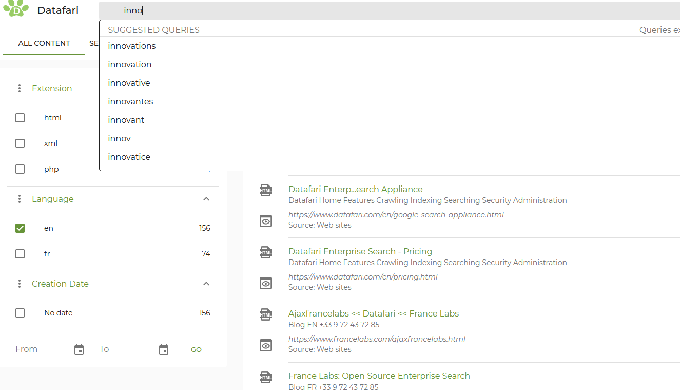Choose suggested query innovant

pyautogui.click(x=126, y=120)
